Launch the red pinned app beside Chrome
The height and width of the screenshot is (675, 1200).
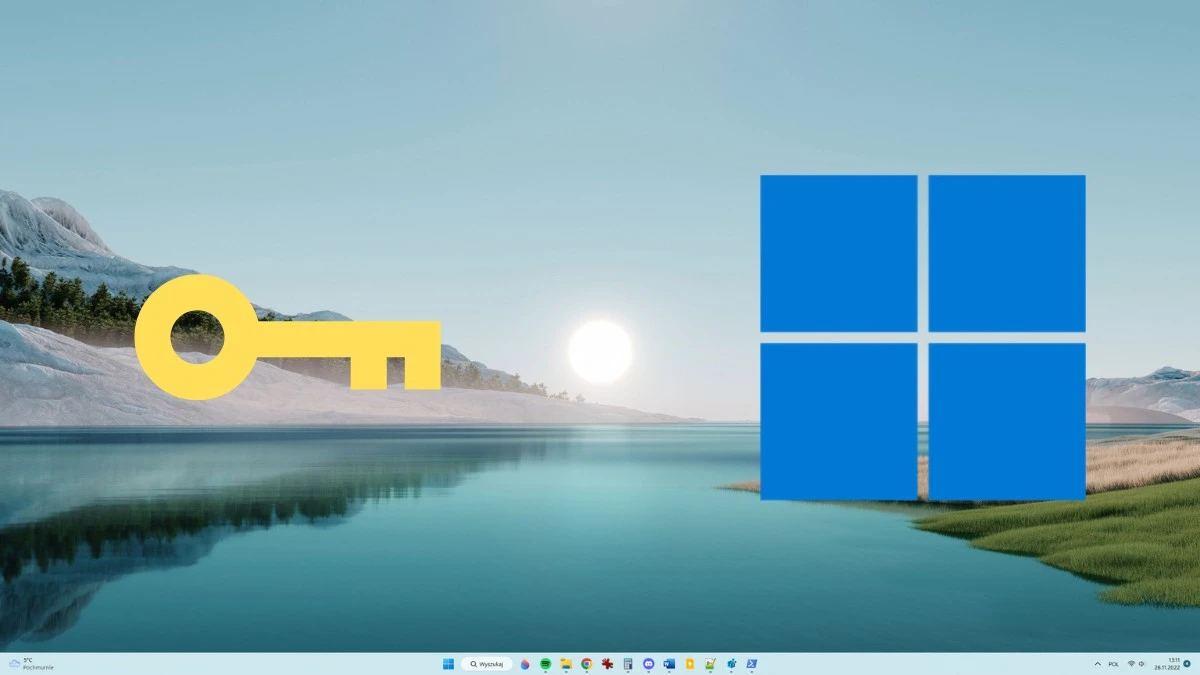(607, 663)
